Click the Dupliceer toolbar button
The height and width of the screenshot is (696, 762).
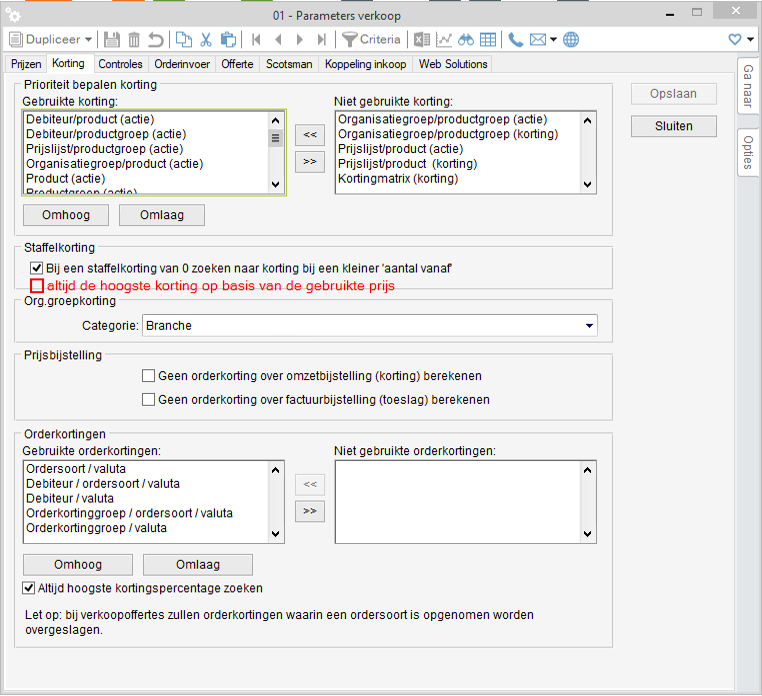click(45, 39)
